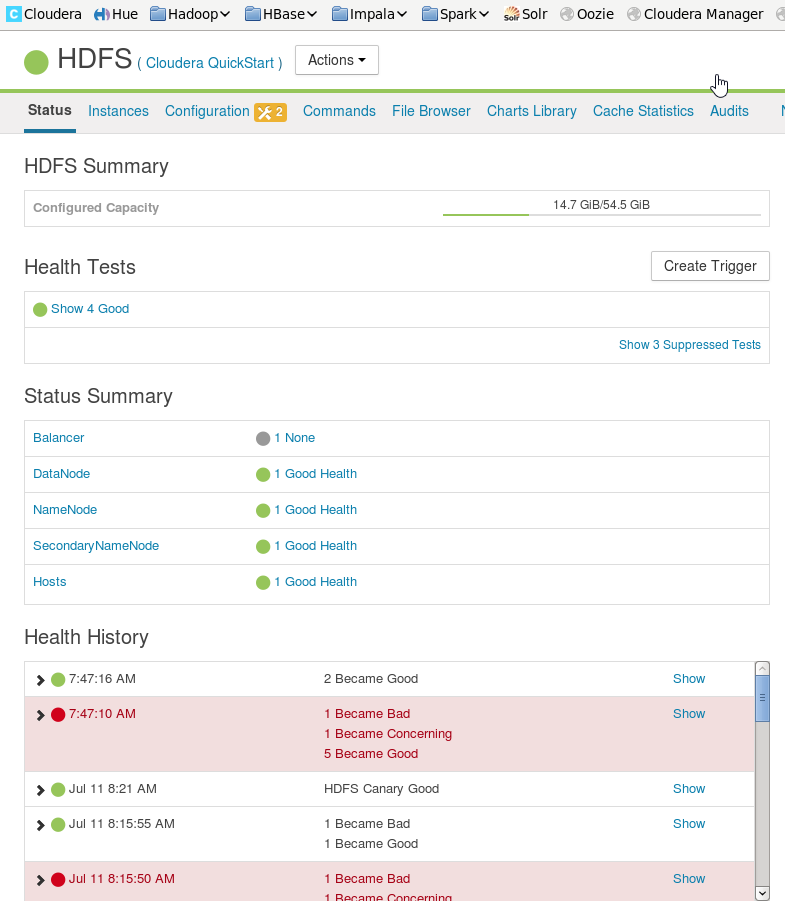Open the DataNode role link

tap(61, 474)
